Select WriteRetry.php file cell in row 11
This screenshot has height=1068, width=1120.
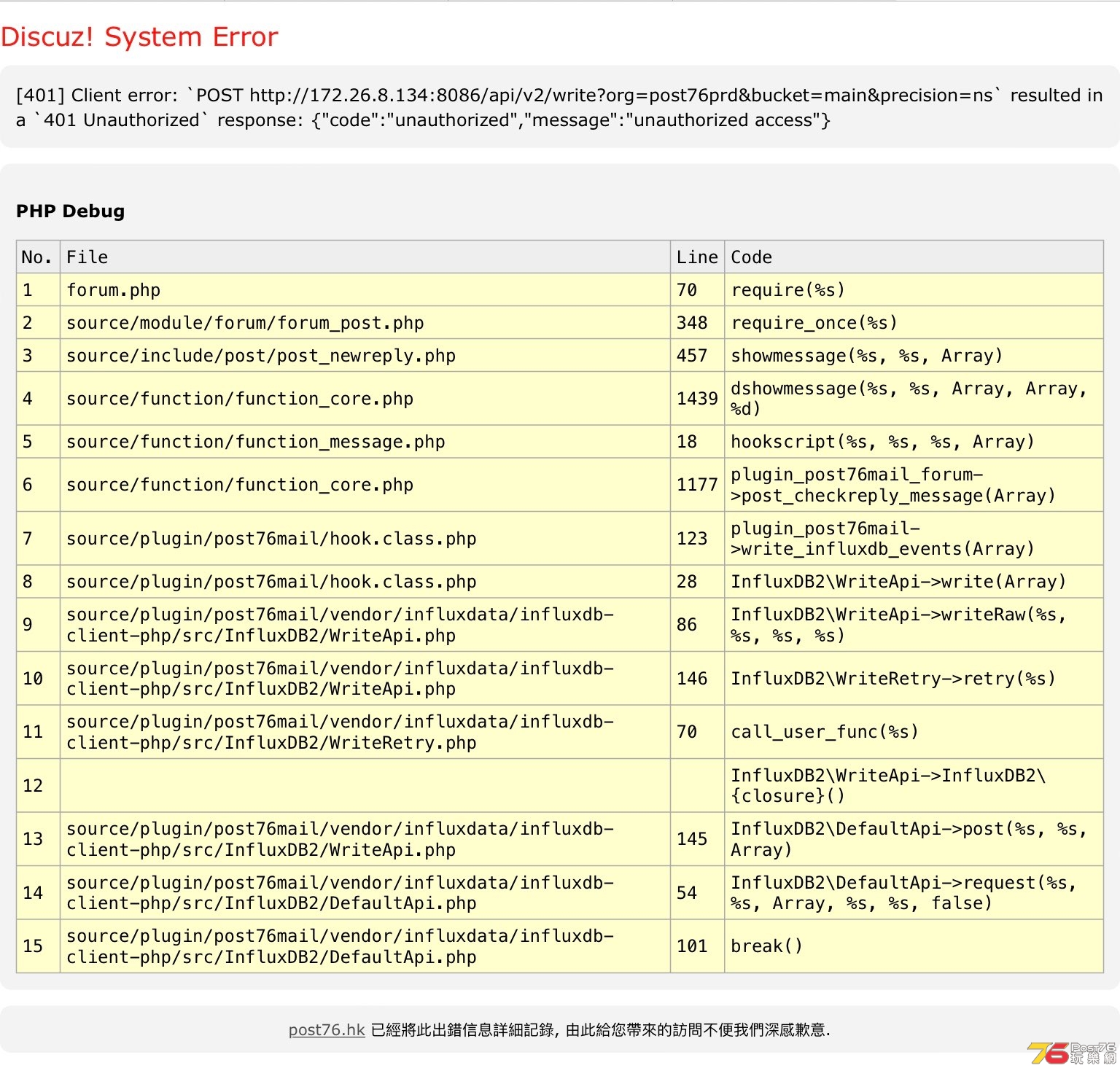pyautogui.click(x=365, y=731)
